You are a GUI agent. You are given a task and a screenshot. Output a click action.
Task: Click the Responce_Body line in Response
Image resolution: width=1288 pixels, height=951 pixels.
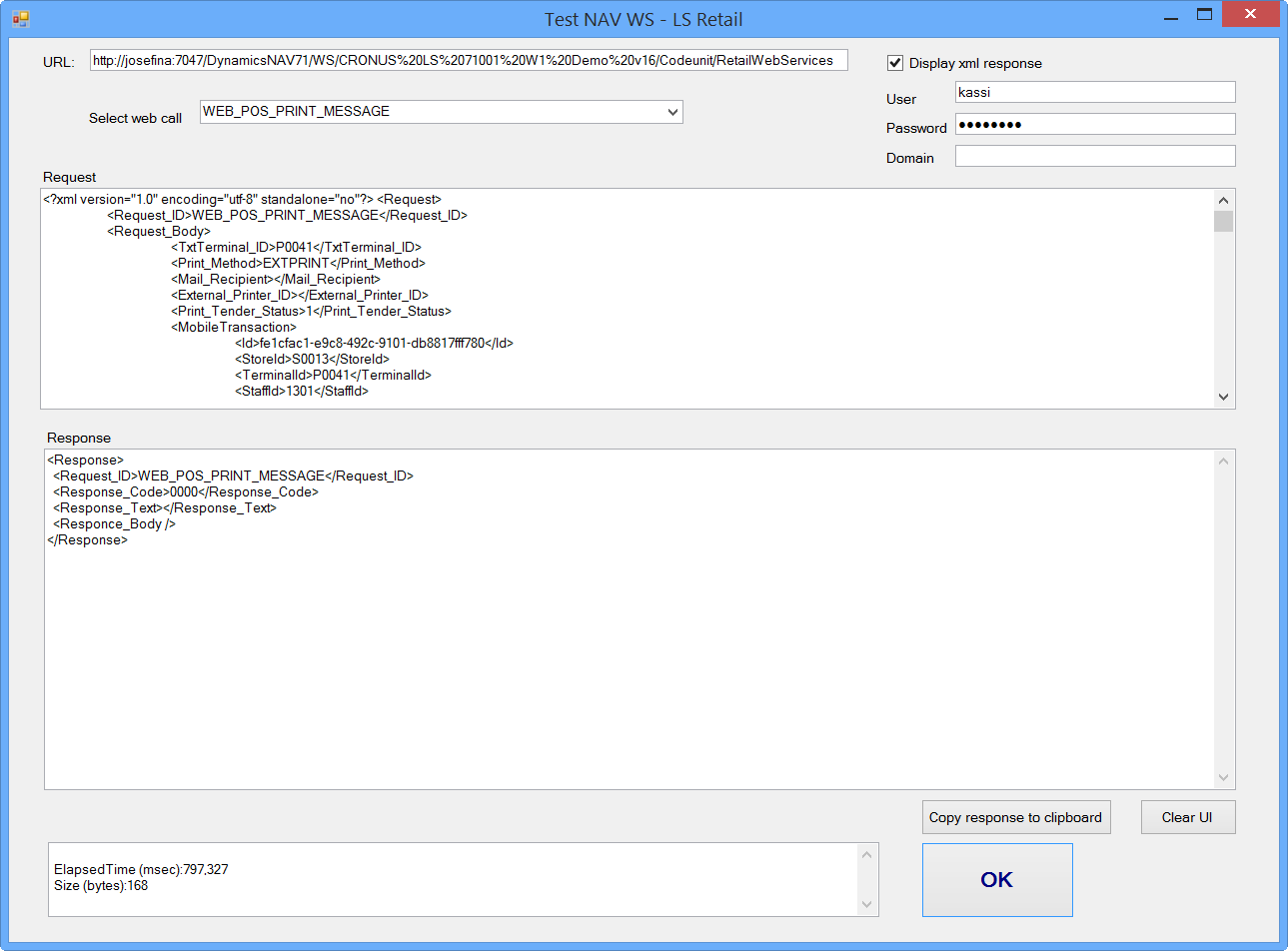(114, 523)
